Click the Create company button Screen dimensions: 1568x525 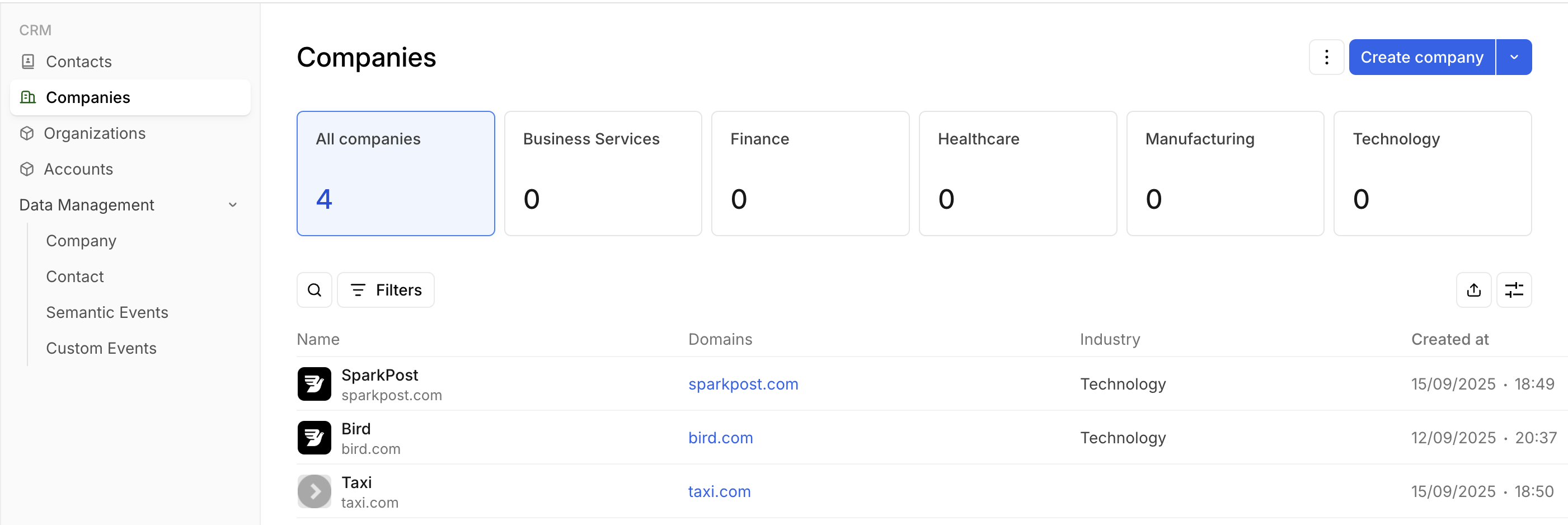click(x=1421, y=57)
